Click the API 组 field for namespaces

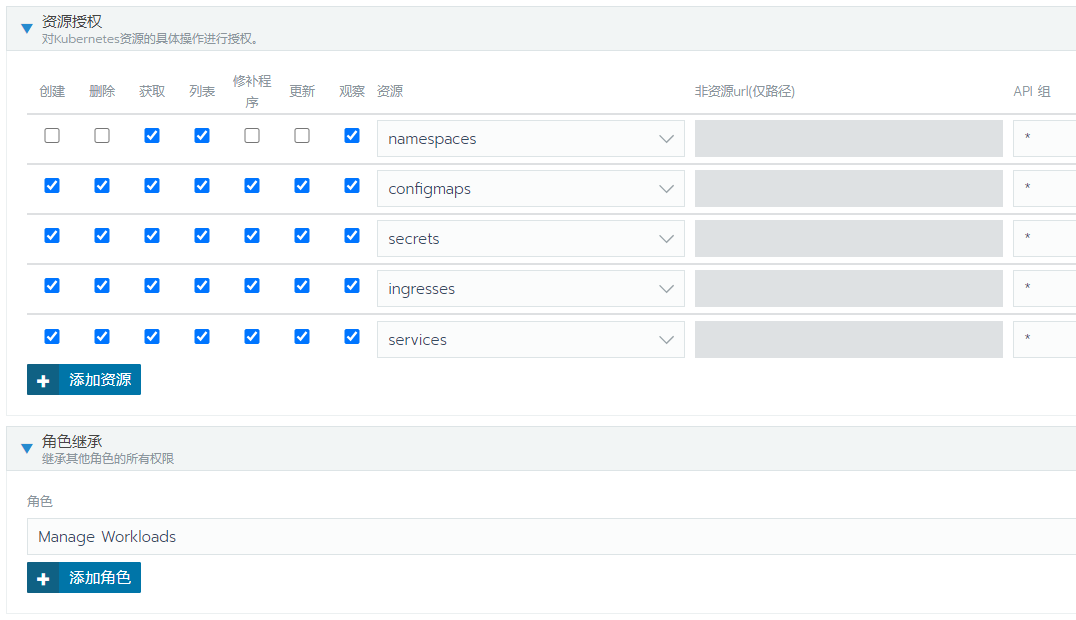tap(1044, 139)
